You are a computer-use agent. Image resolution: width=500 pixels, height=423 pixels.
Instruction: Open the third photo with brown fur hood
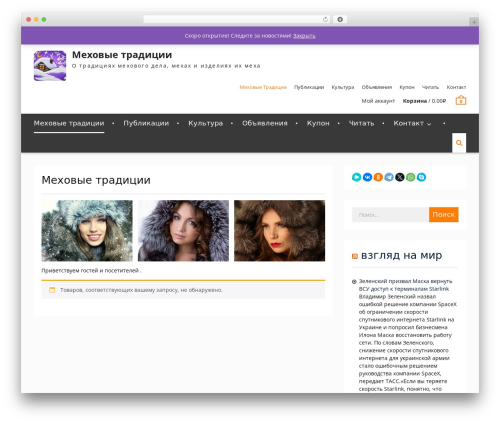click(279, 231)
